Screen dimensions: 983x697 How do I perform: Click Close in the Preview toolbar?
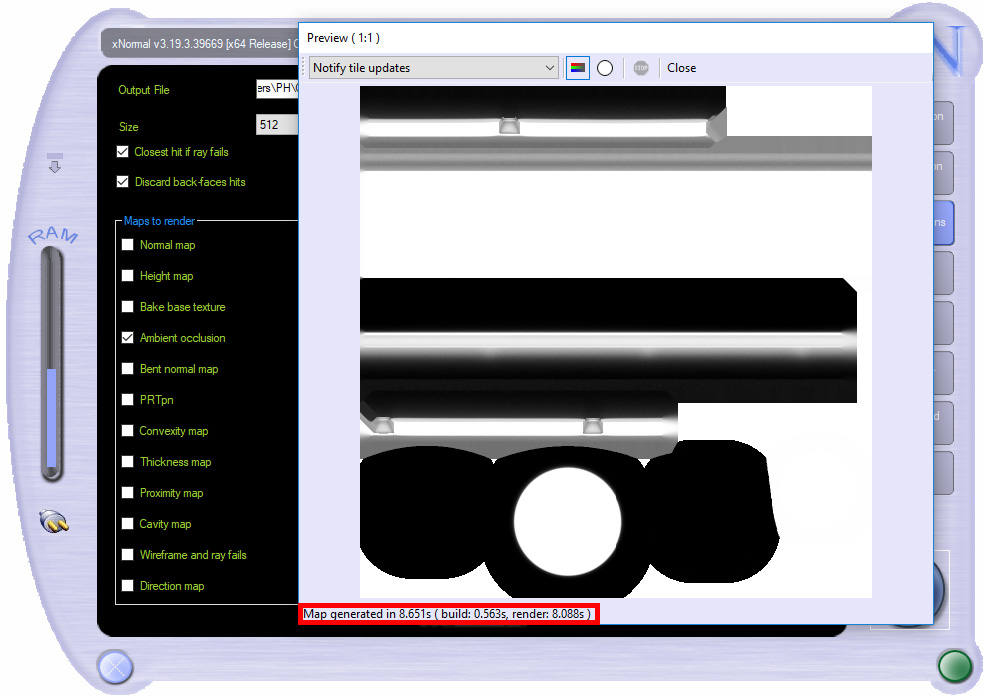click(x=681, y=68)
